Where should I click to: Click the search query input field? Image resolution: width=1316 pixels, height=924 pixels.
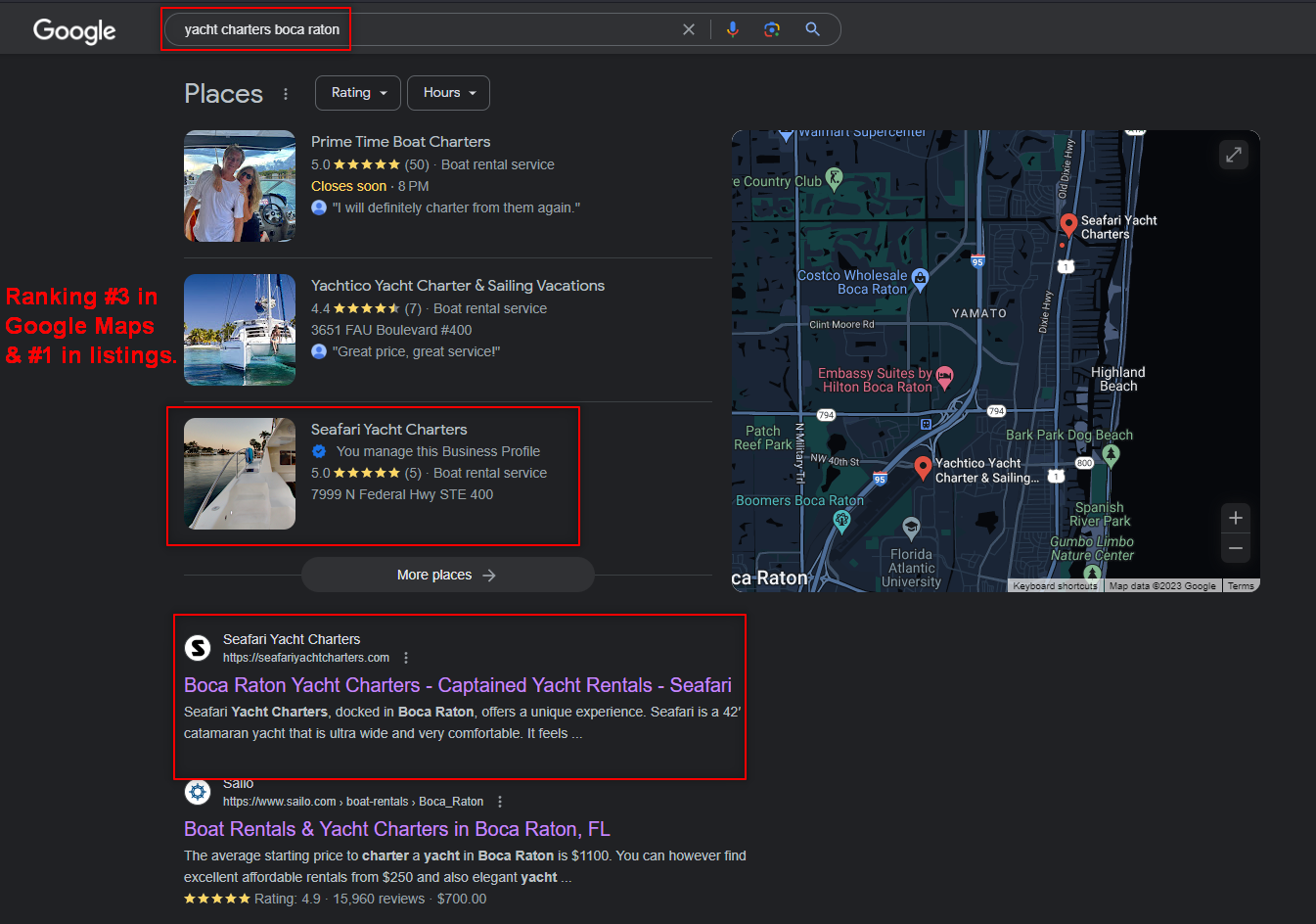[x=421, y=29]
